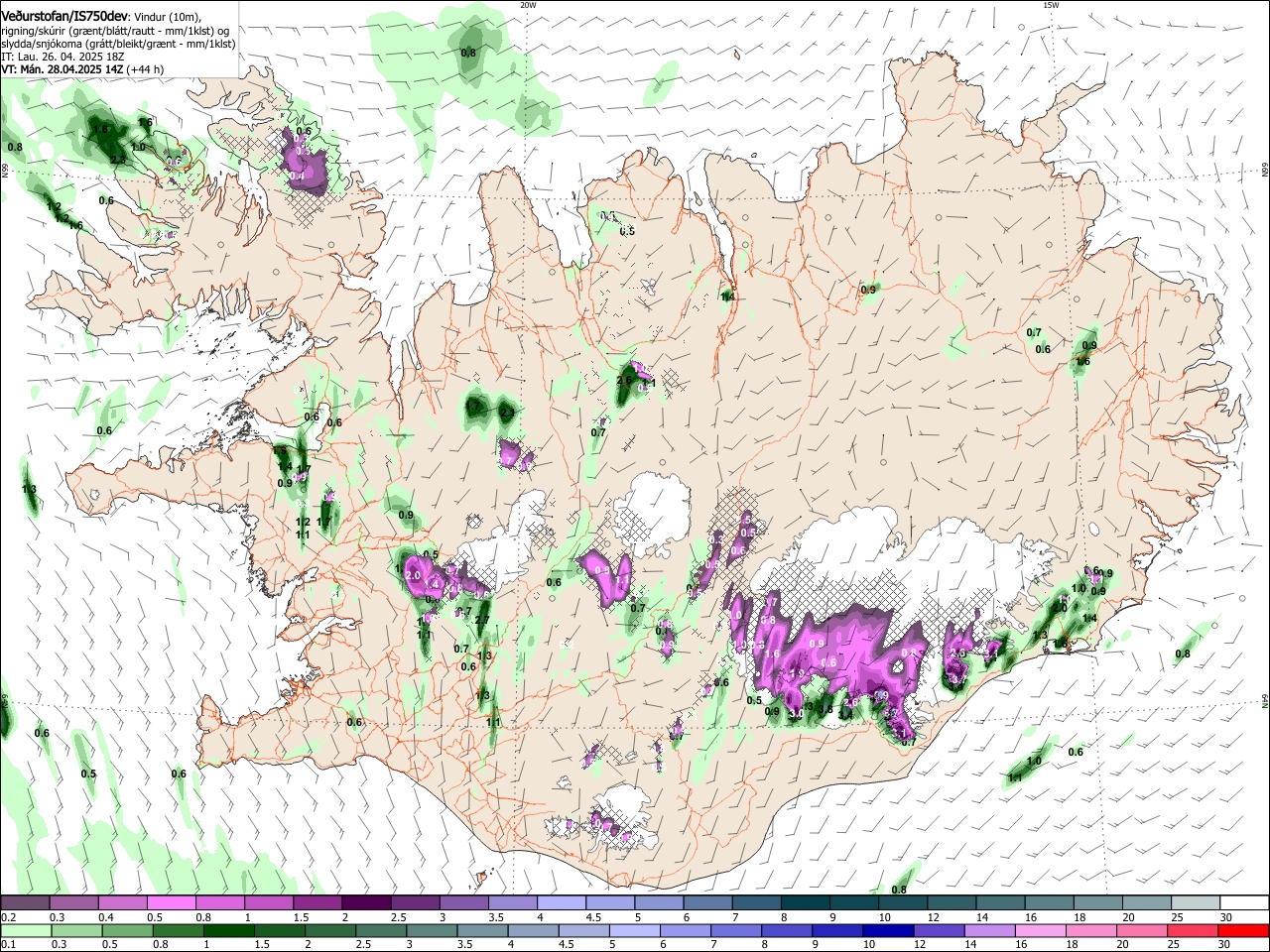The height and width of the screenshot is (952, 1270).
Task: Click the 0.2 label on the snow legend
Action: point(8,917)
